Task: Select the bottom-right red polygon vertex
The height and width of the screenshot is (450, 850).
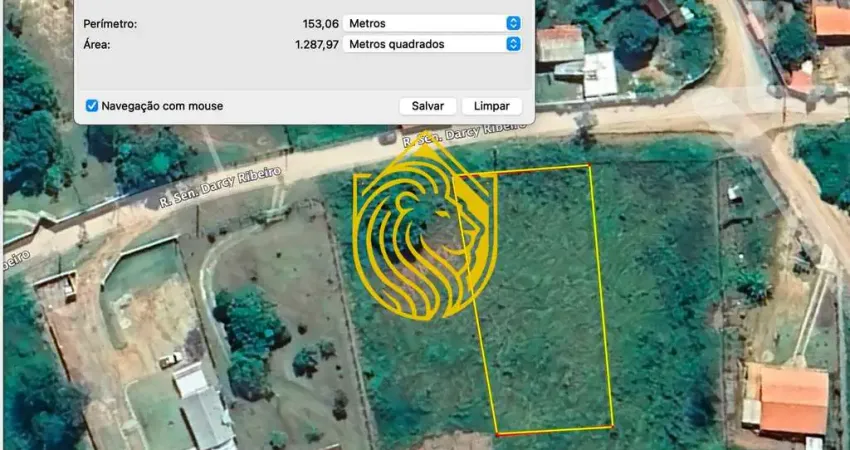Action: point(612,427)
